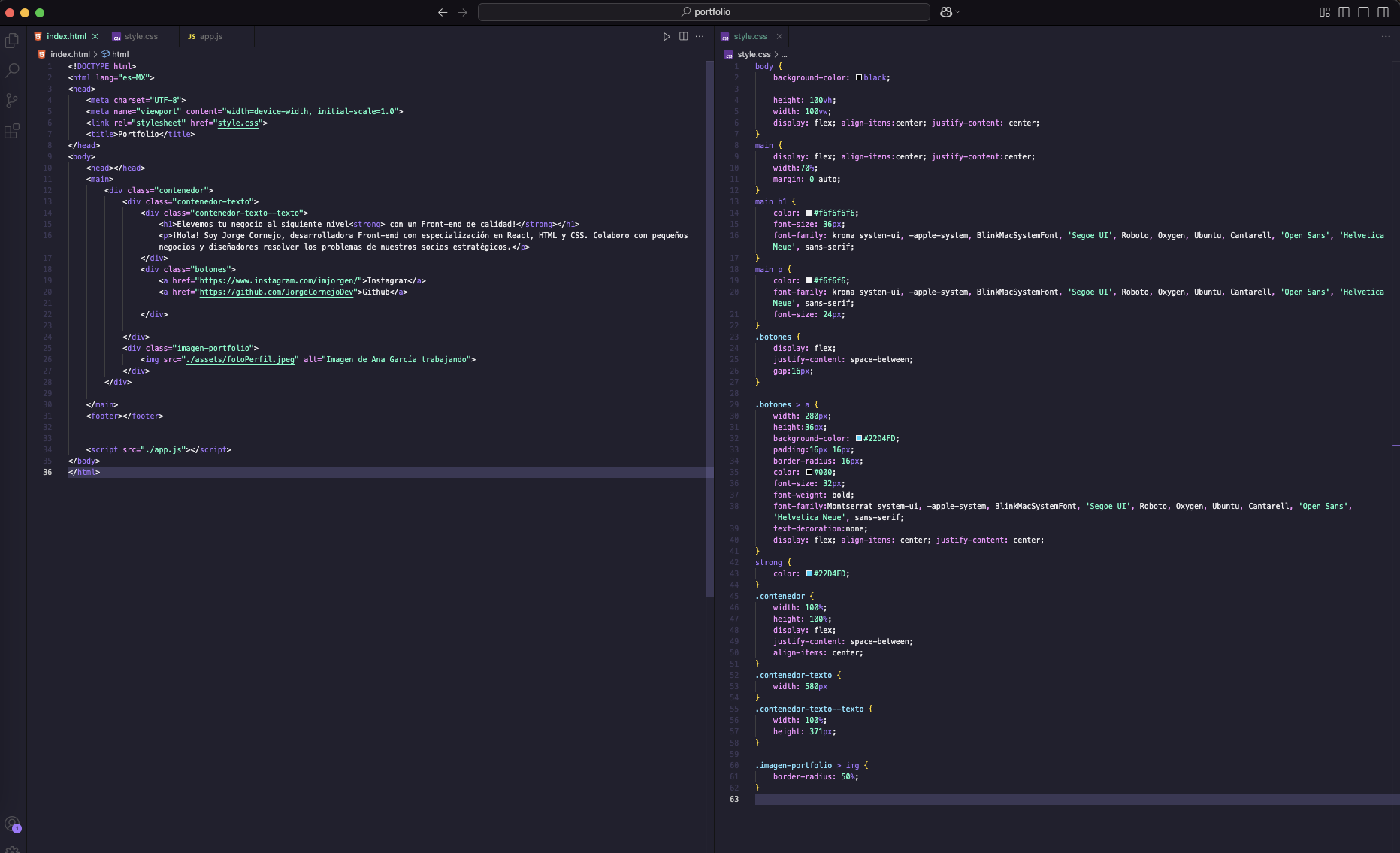Click style.css in right breadcrumb
The image size is (1400, 853).
(x=754, y=54)
